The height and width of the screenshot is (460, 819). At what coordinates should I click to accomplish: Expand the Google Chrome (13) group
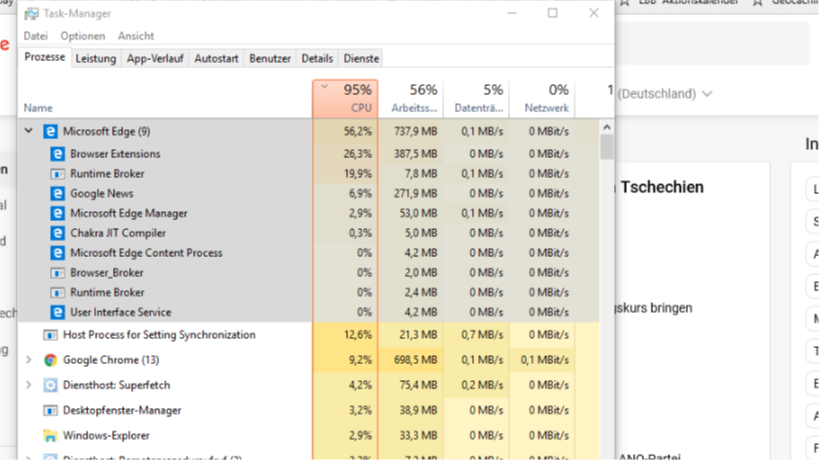[29, 360]
